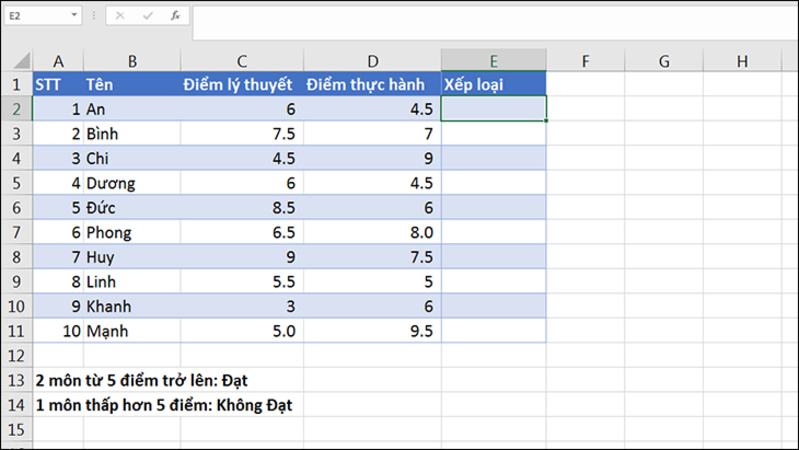Image resolution: width=799 pixels, height=450 pixels.
Task: Click the name cell Dương
Action: click(x=132, y=182)
